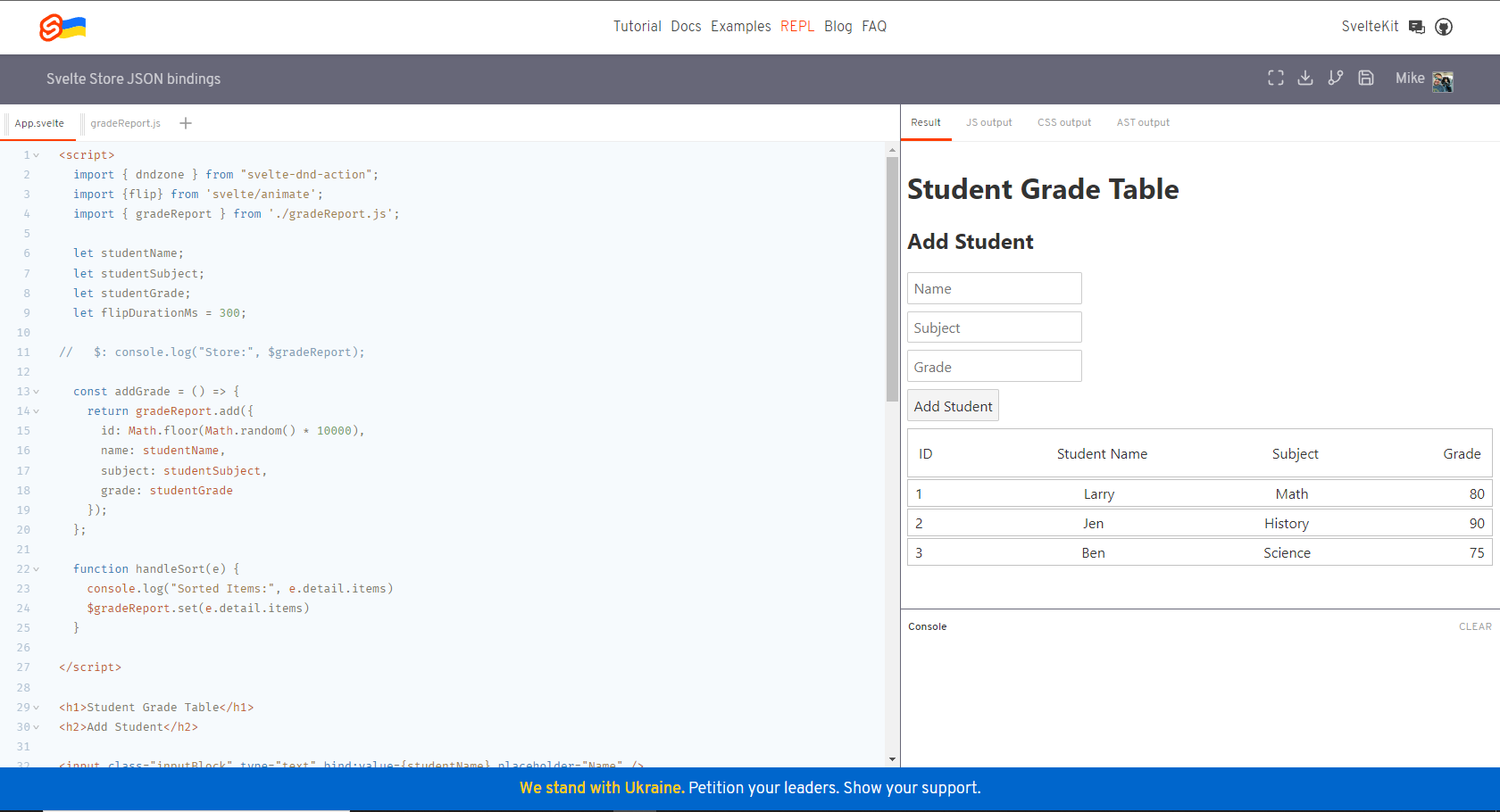
Task: Enter fullscreen mode via fullscreen icon
Action: tap(1276, 79)
